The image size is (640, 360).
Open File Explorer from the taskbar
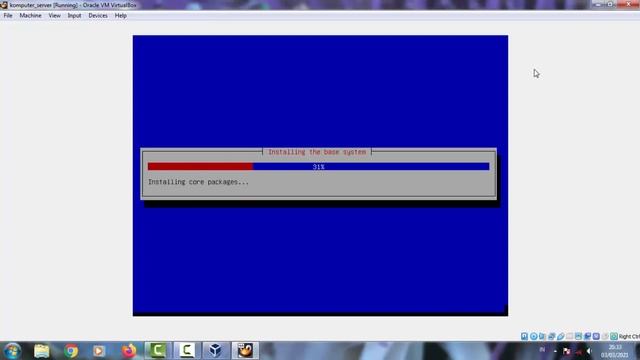[x=42, y=351]
